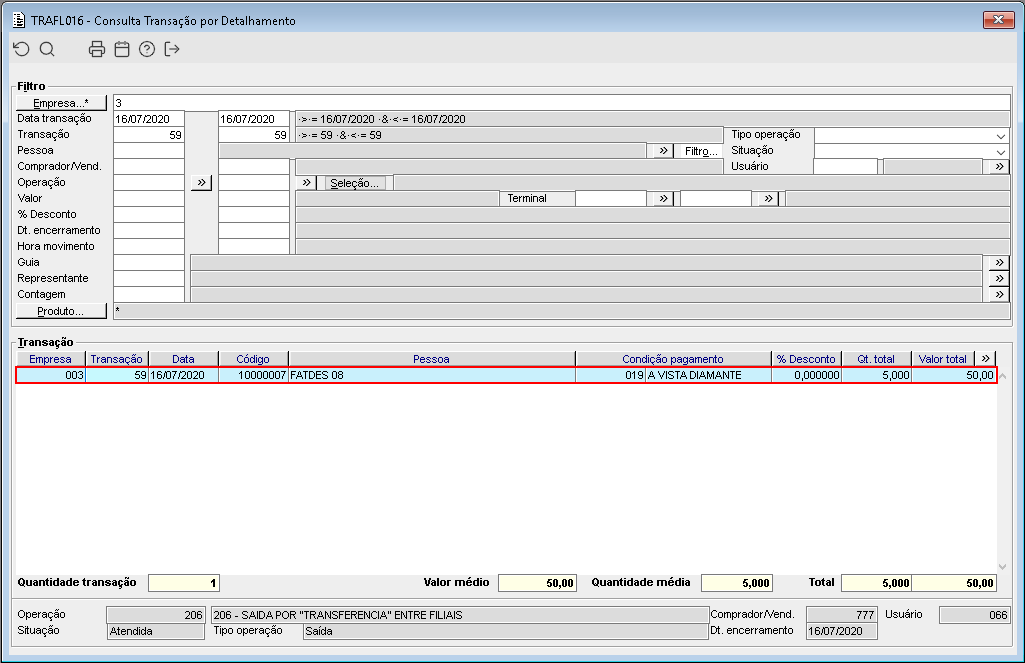This screenshot has width=1025, height=663.
Task: Click the code 10000007 cell
Action: click(x=253, y=375)
